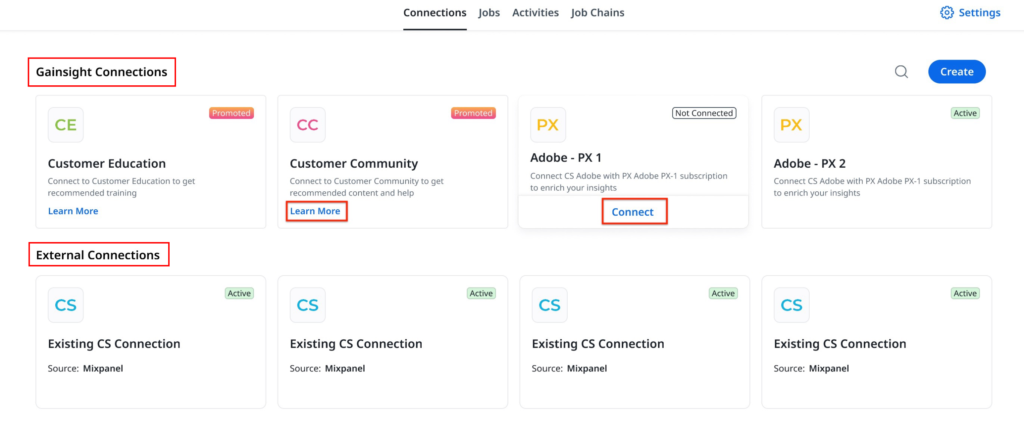Click the Promoted badge on Customer Education
This screenshot has width=1024, height=424.
tap(231, 113)
